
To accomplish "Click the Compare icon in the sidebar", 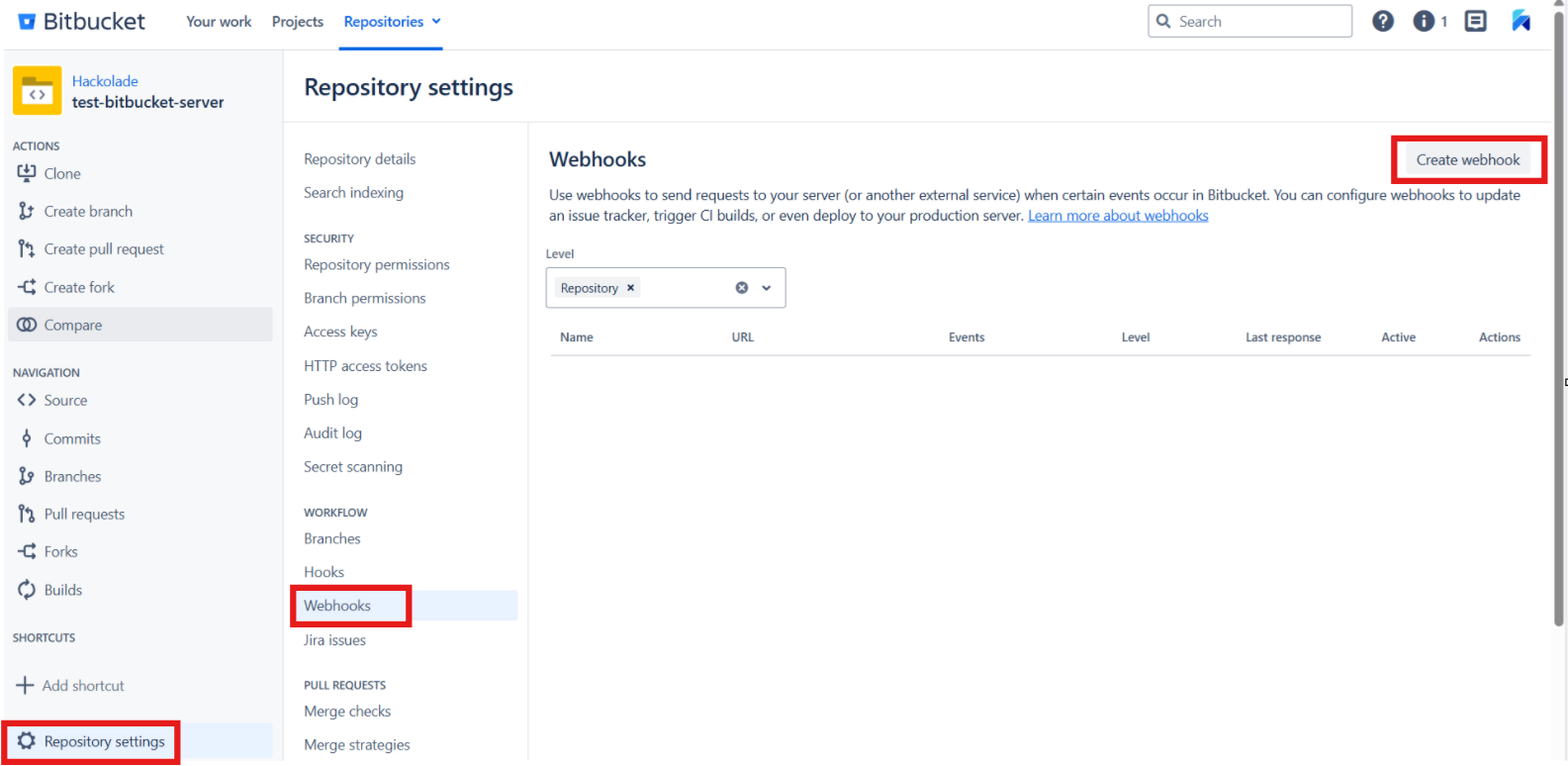I will tap(27, 325).
